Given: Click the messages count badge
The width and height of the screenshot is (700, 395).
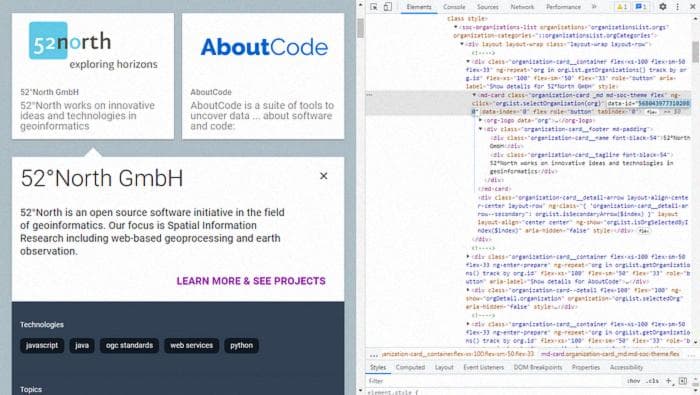Looking at the screenshot, I should click(641, 7).
